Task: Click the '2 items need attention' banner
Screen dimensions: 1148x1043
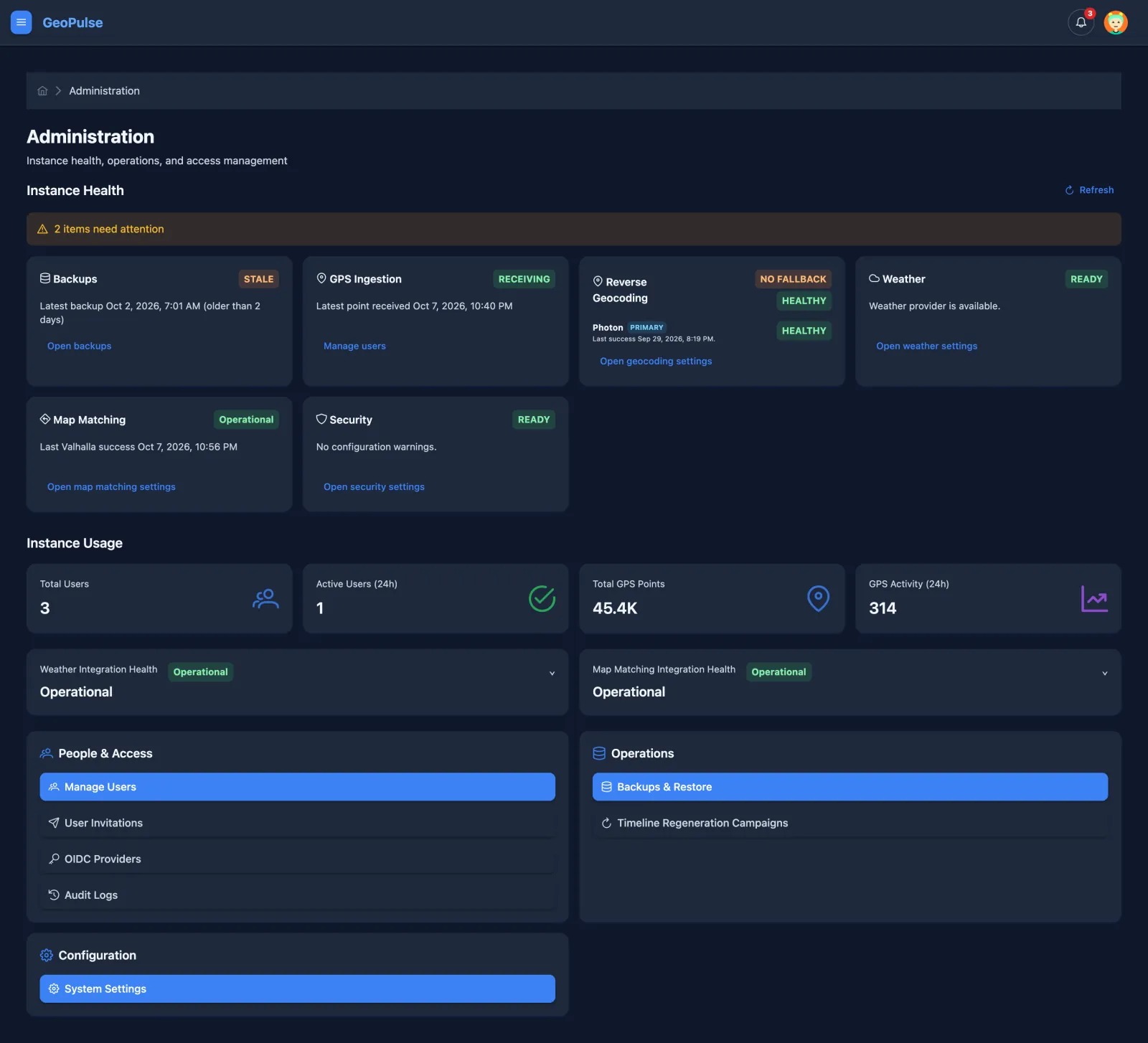Action: [573, 229]
